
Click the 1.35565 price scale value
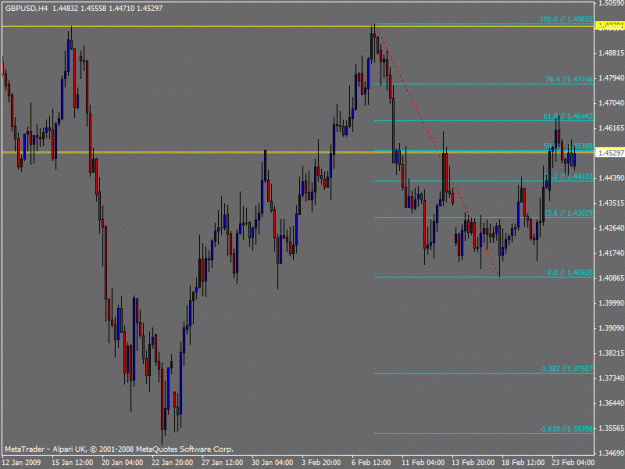pyautogui.click(x=611, y=428)
